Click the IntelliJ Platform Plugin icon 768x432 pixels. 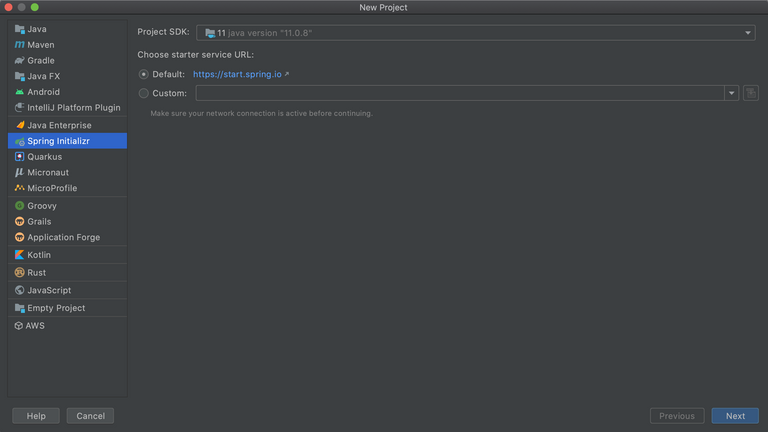coord(20,107)
